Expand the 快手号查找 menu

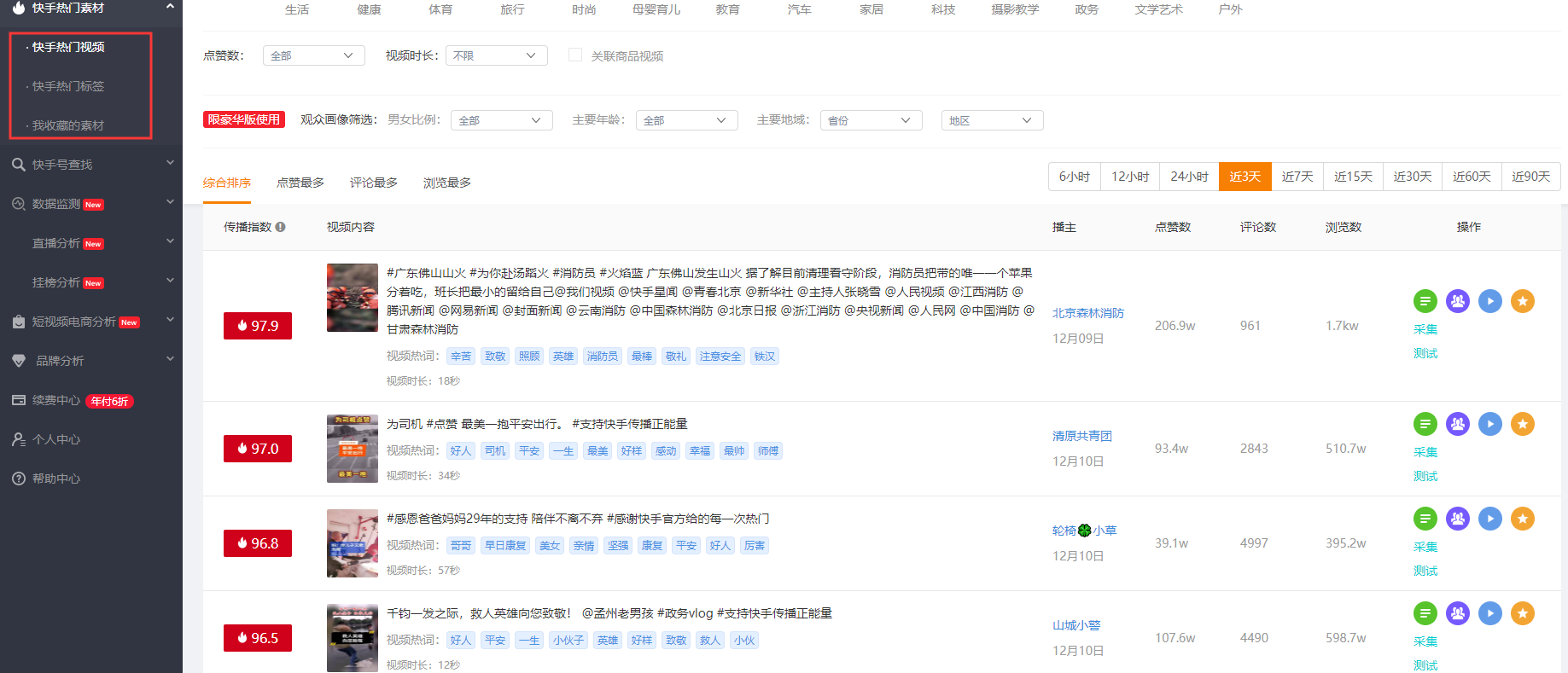coord(170,163)
